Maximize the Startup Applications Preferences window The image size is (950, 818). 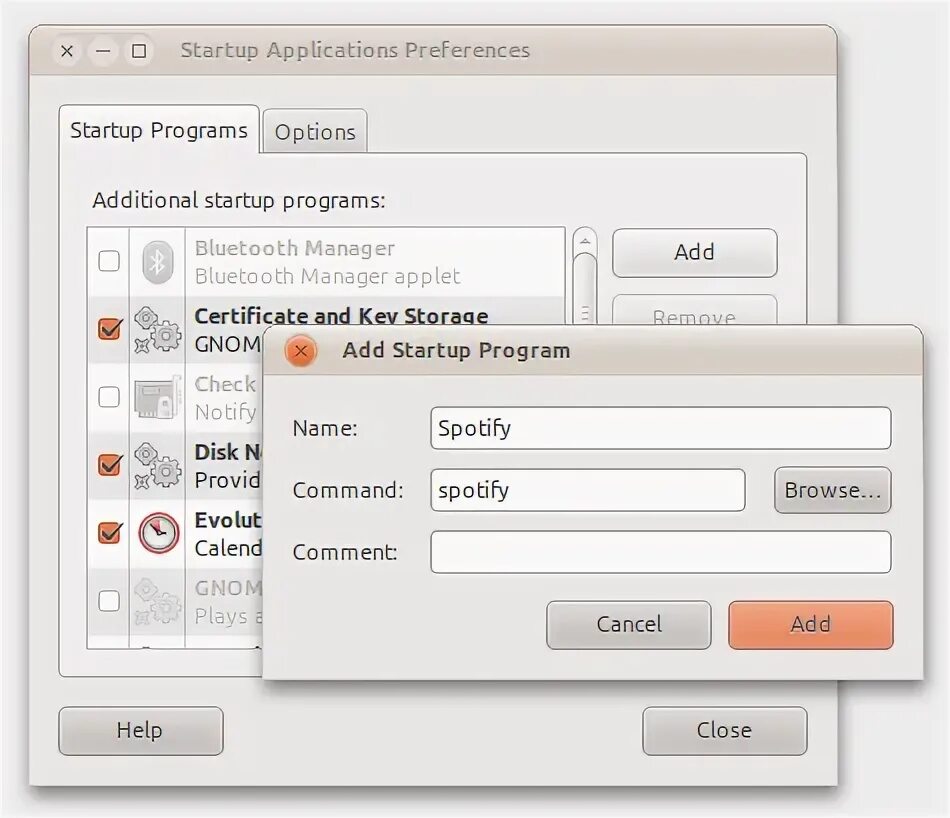click(x=139, y=51)
